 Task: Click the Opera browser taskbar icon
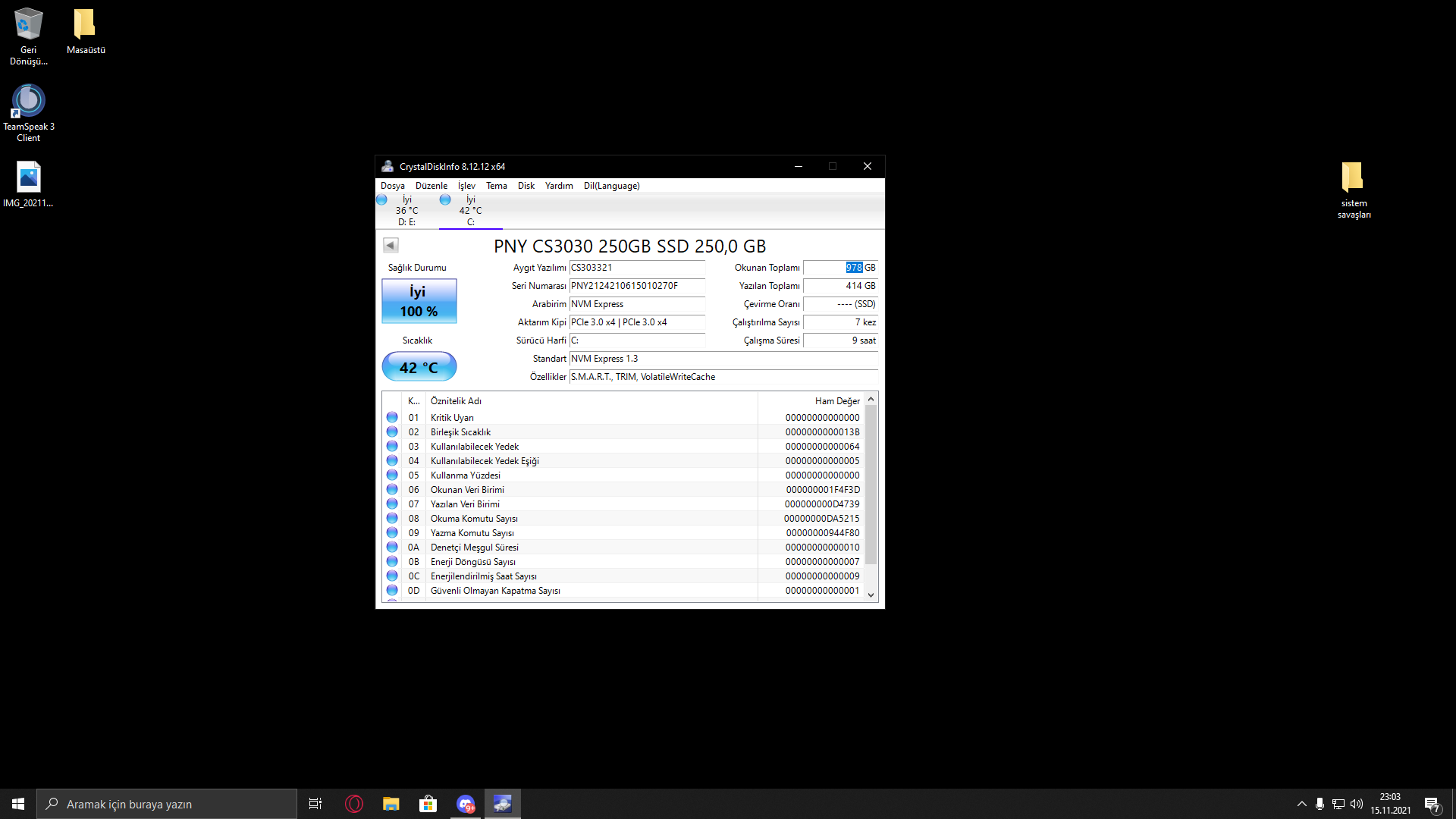(354, 804)
